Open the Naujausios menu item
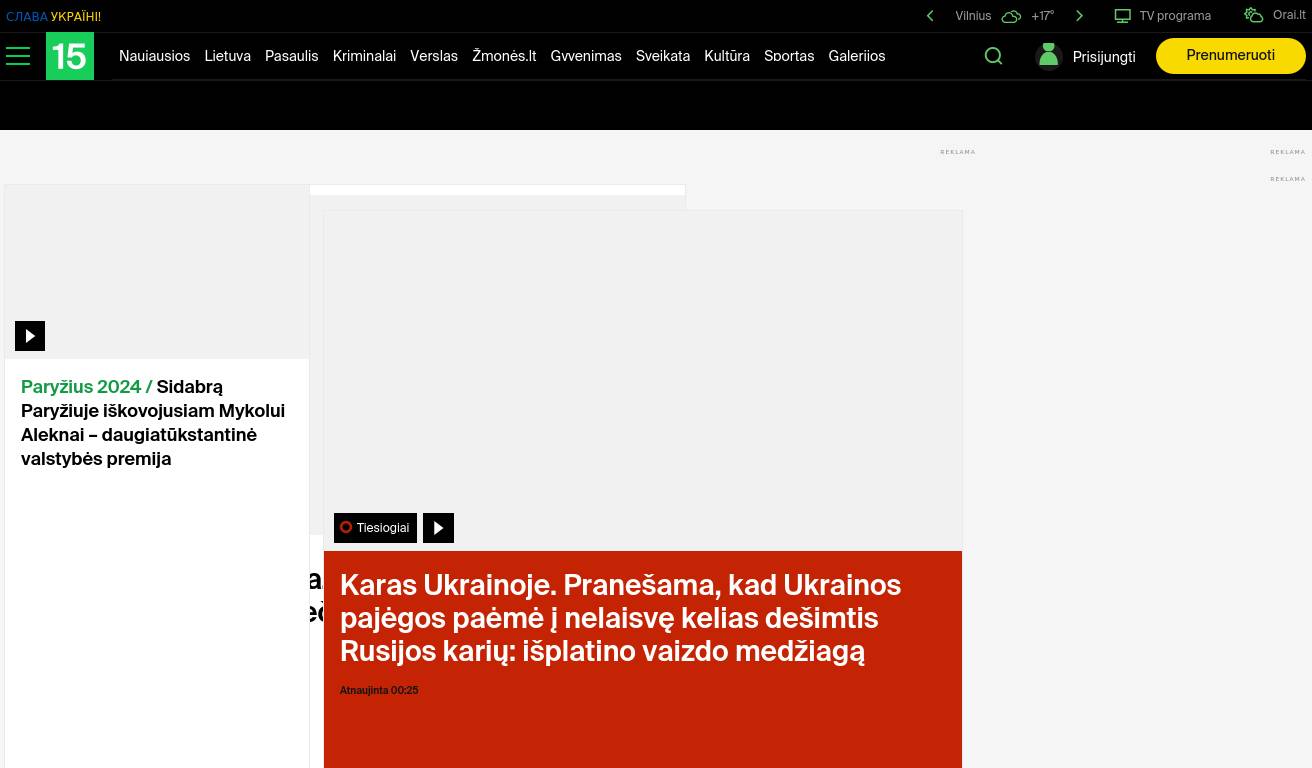 (x=154, y=57)
